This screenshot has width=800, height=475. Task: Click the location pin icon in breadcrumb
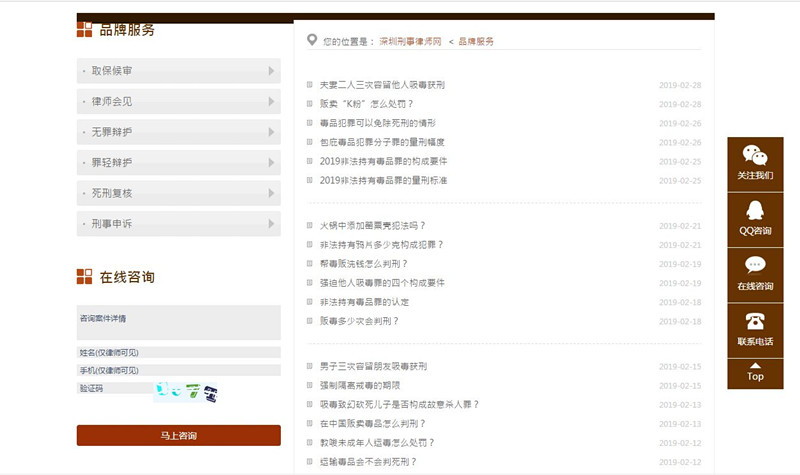pyautogui.click(x=313, y=41)
